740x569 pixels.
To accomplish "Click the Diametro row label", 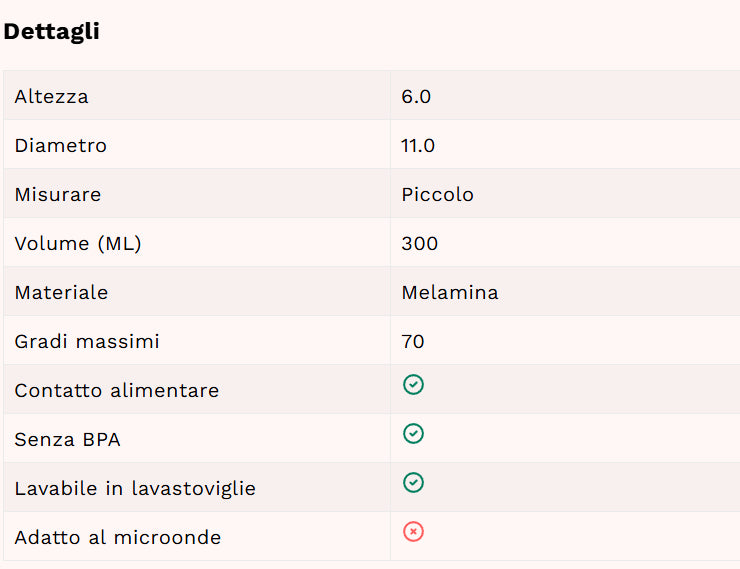I will [x=60, y=146].
